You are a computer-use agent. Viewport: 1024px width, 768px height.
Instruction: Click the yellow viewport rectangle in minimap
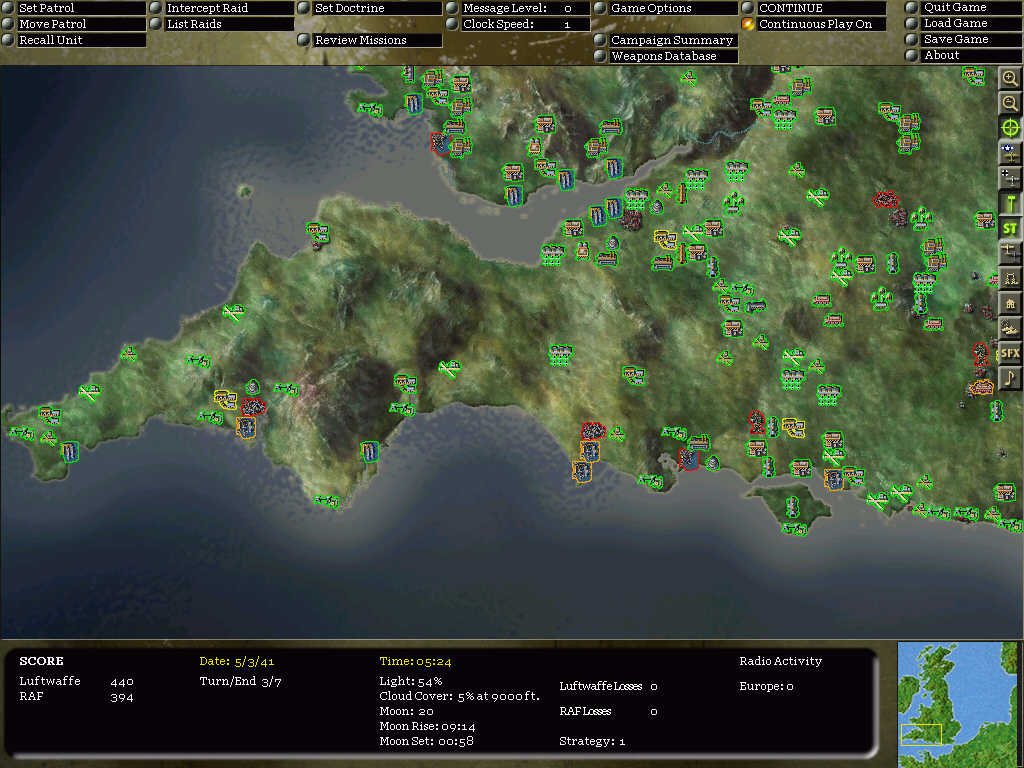click(921, 734)
